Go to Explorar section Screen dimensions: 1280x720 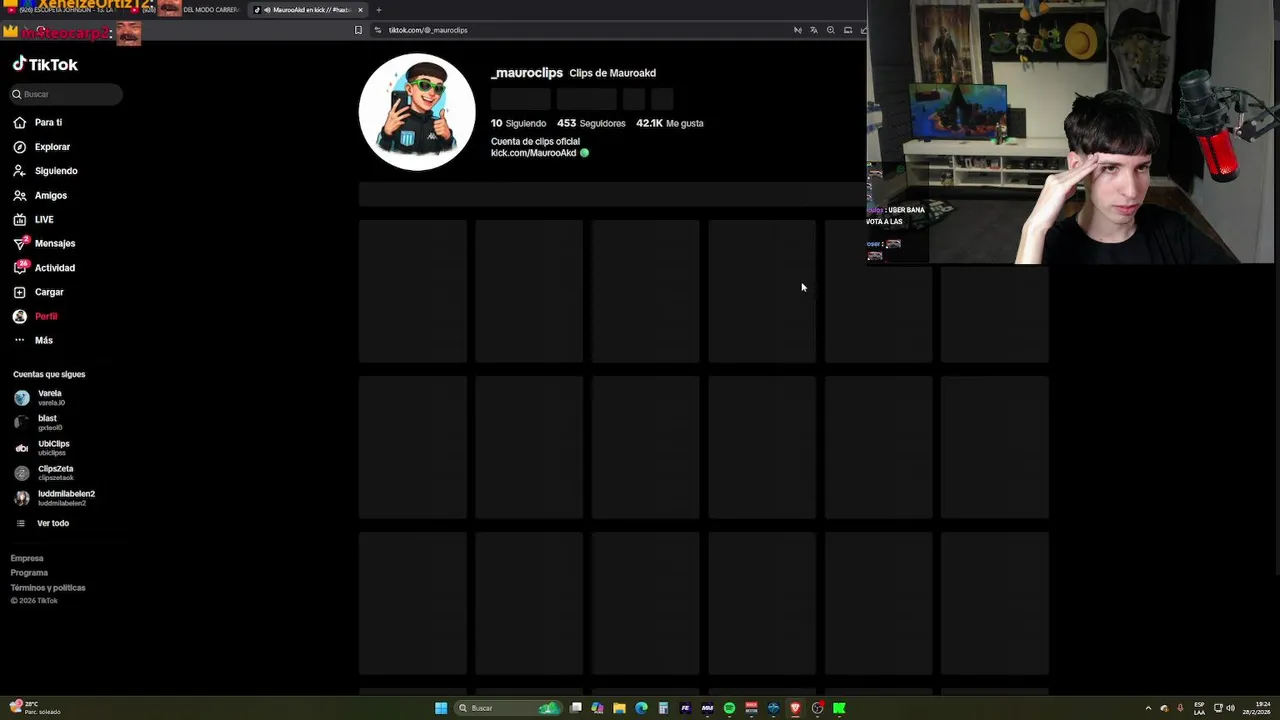(x=41, y=147)
